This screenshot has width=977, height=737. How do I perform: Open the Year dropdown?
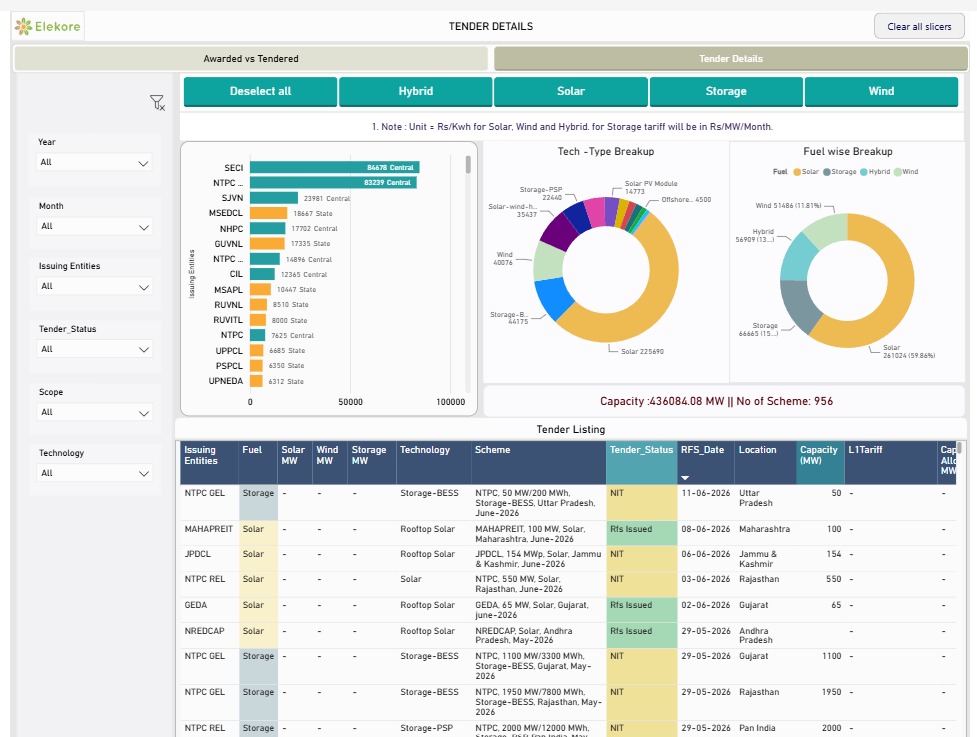[94, 163]
